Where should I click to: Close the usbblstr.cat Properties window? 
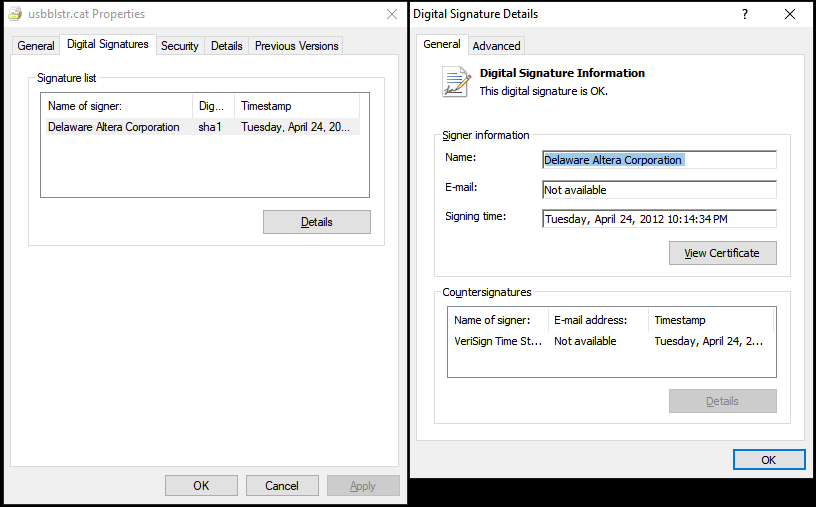coord(392,14)
